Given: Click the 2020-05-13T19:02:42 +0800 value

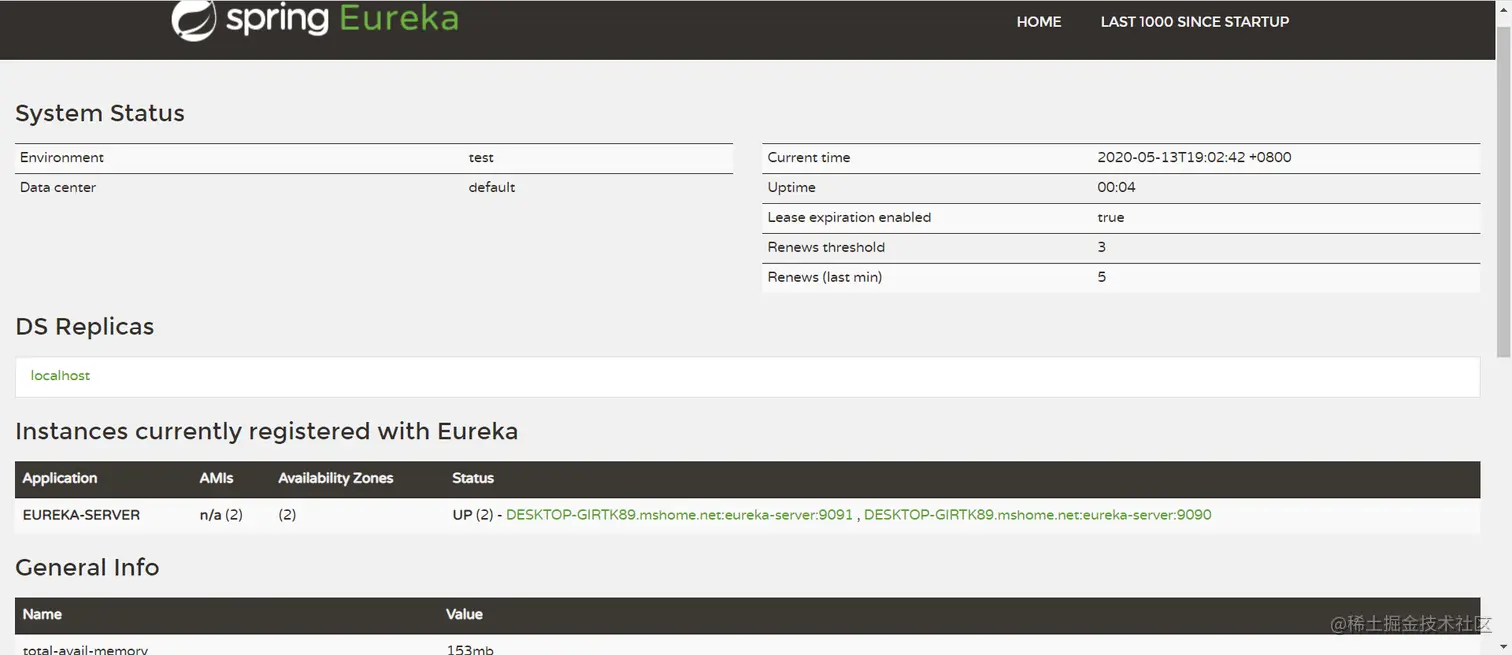Looking at the screenshot, I should click(1194, 158).
